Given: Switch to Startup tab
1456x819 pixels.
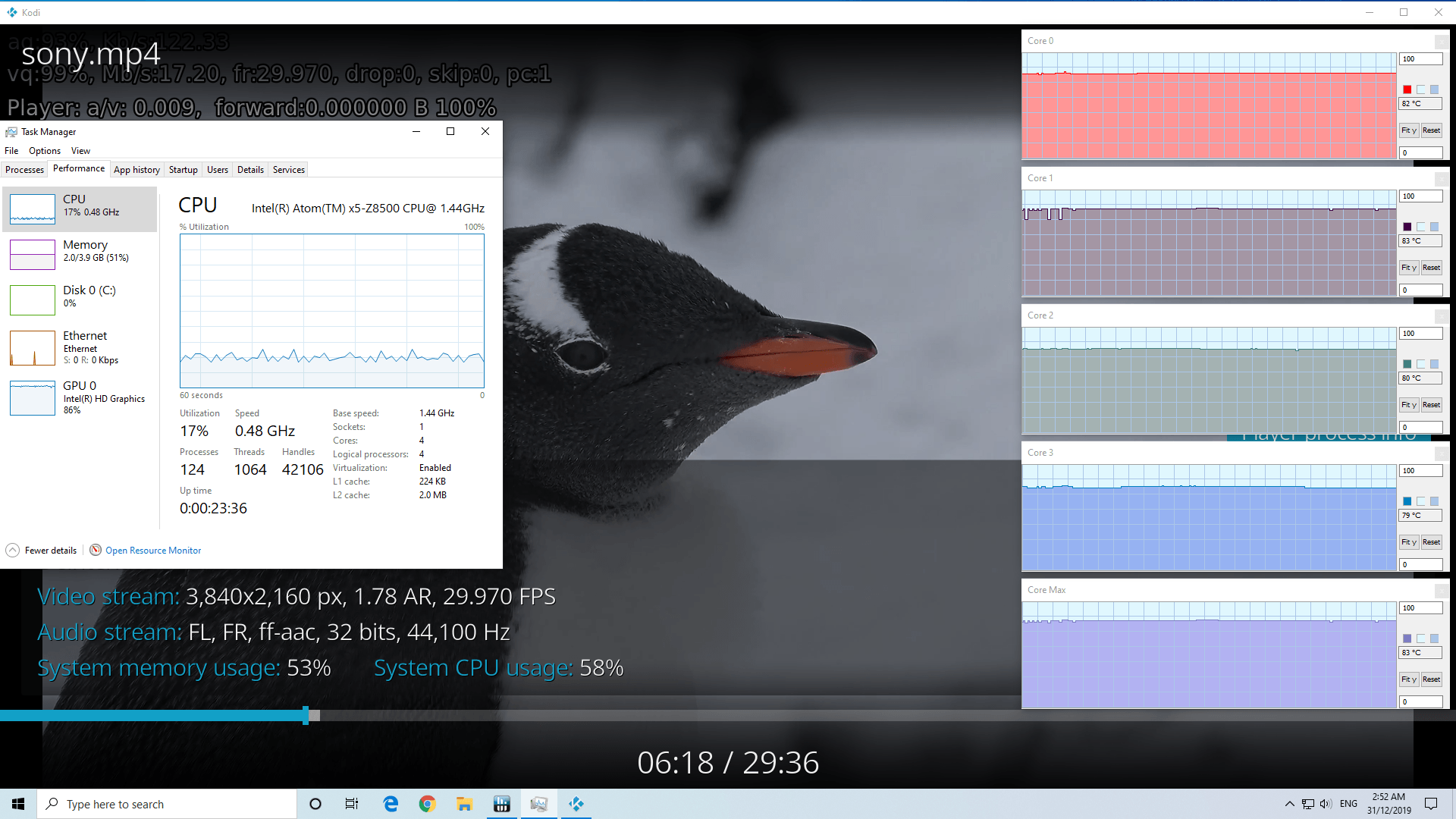Looking at the screenshot, I should pyautogui.click(x=183, y=170).
